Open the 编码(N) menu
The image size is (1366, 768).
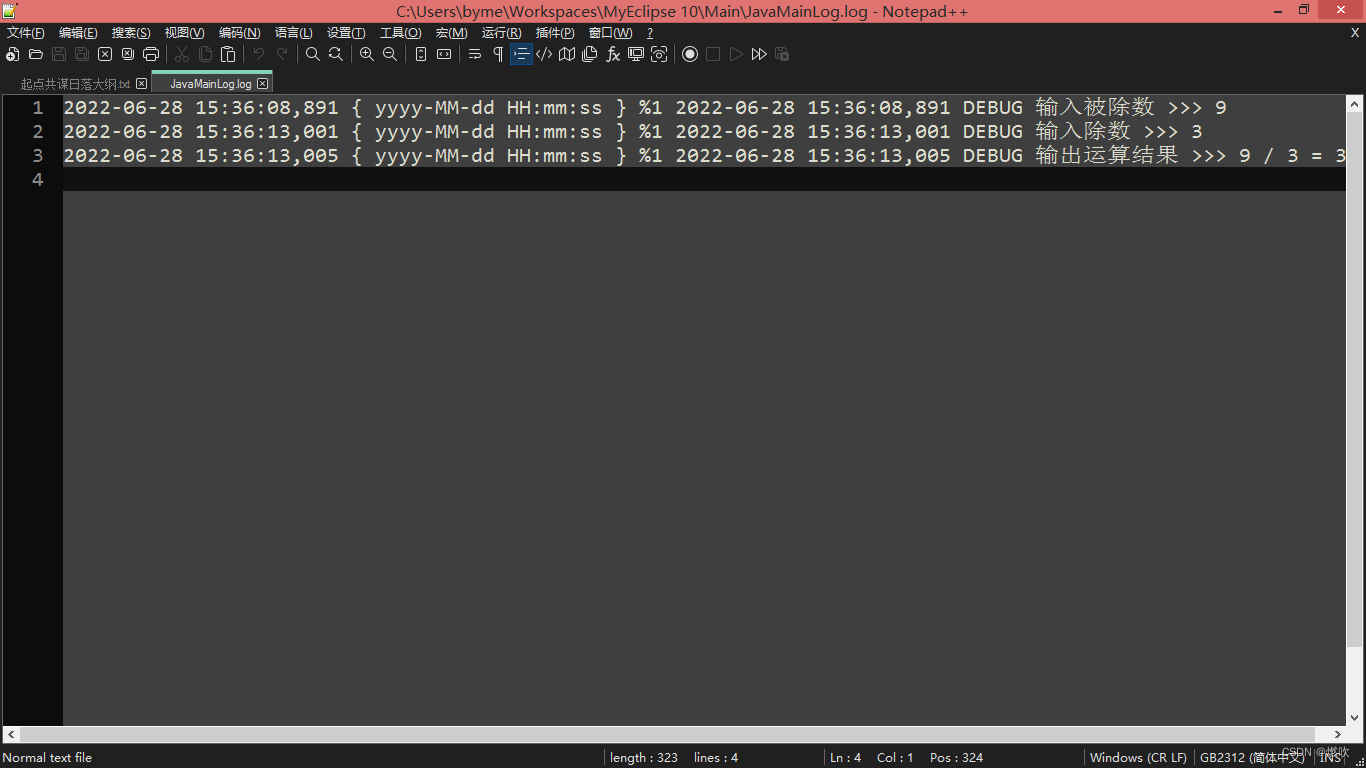[x=240, y=33]
